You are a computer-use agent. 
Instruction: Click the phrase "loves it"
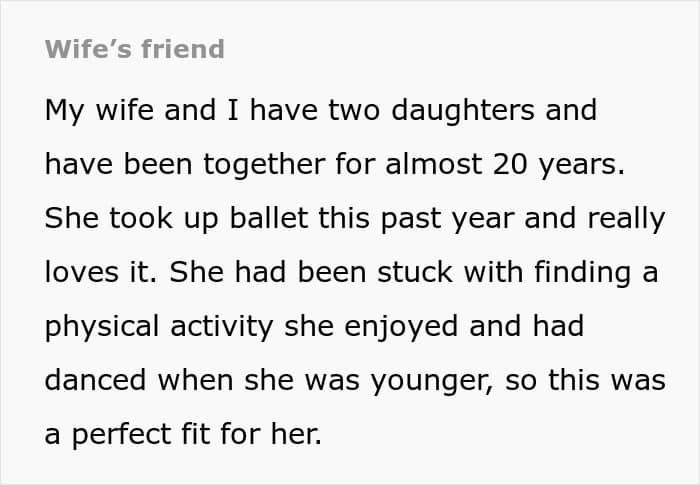coord(99,272)
